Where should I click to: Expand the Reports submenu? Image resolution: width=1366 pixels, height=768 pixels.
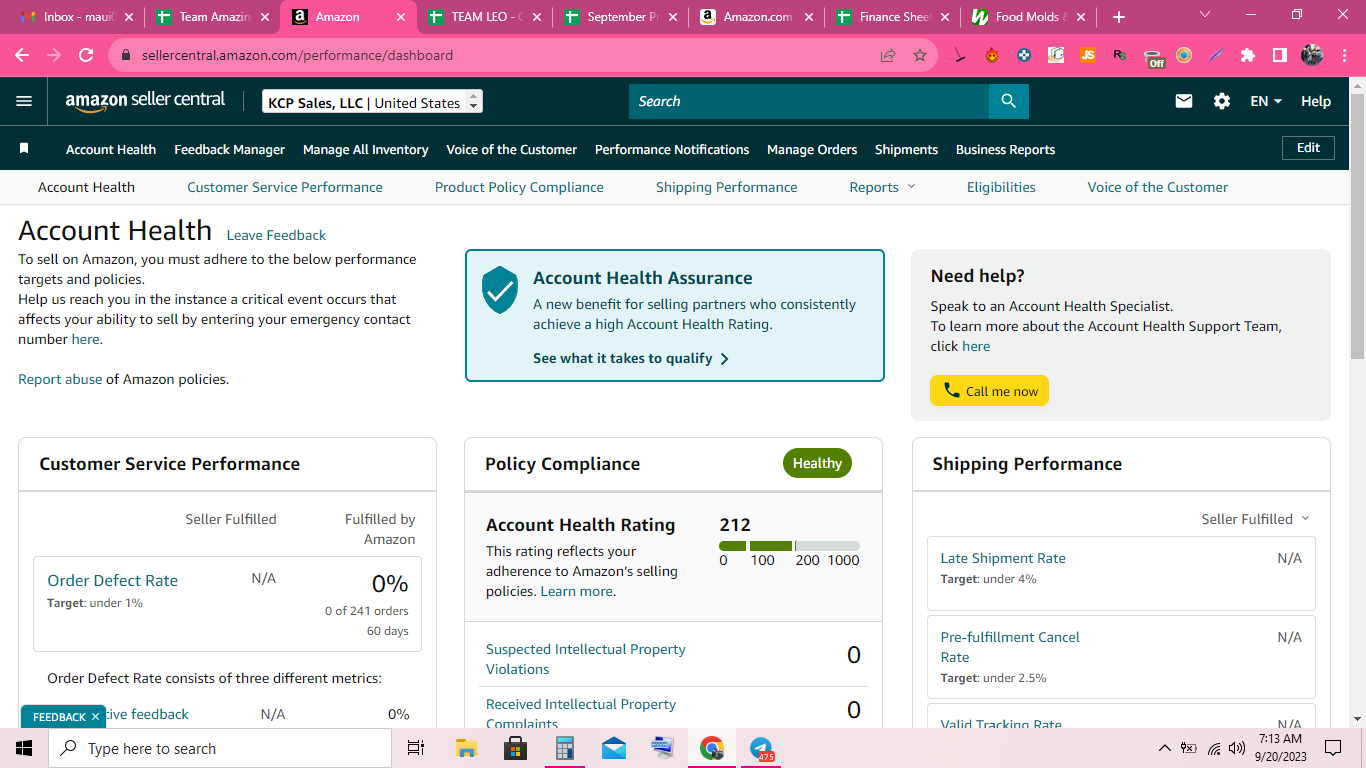(882, 187)
